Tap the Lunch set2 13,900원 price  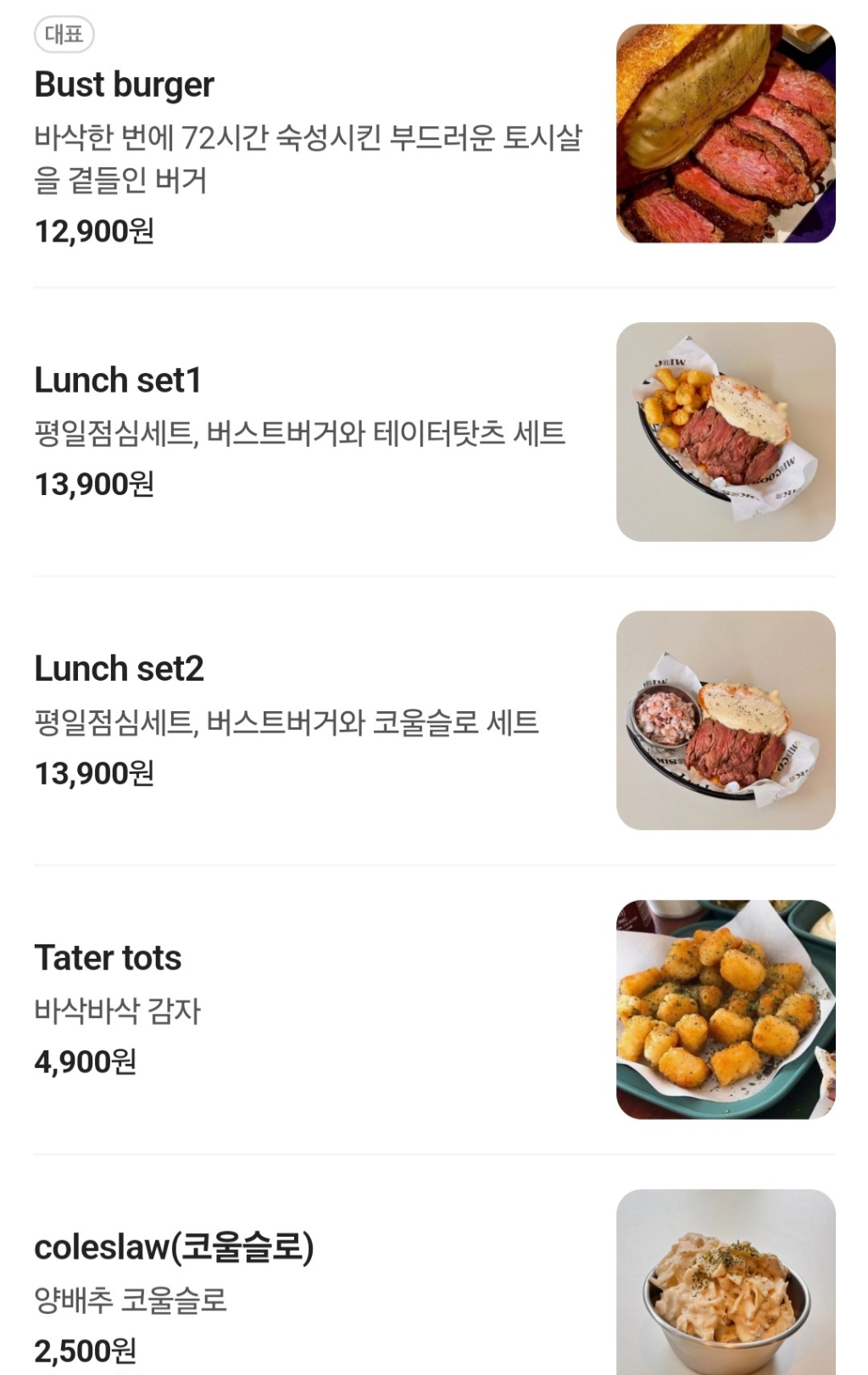(94, 773)
